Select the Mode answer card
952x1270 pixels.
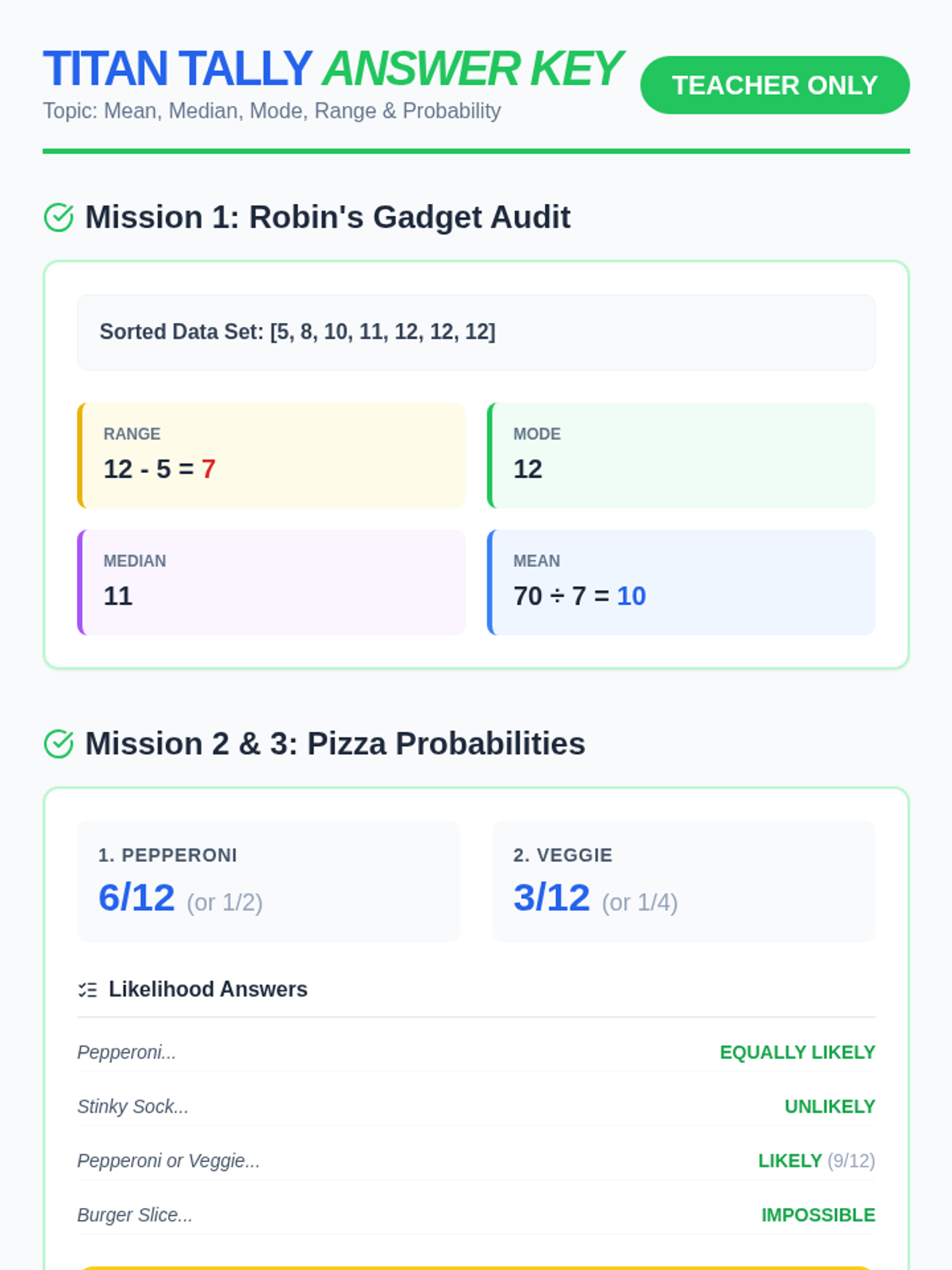coord(681,456)
